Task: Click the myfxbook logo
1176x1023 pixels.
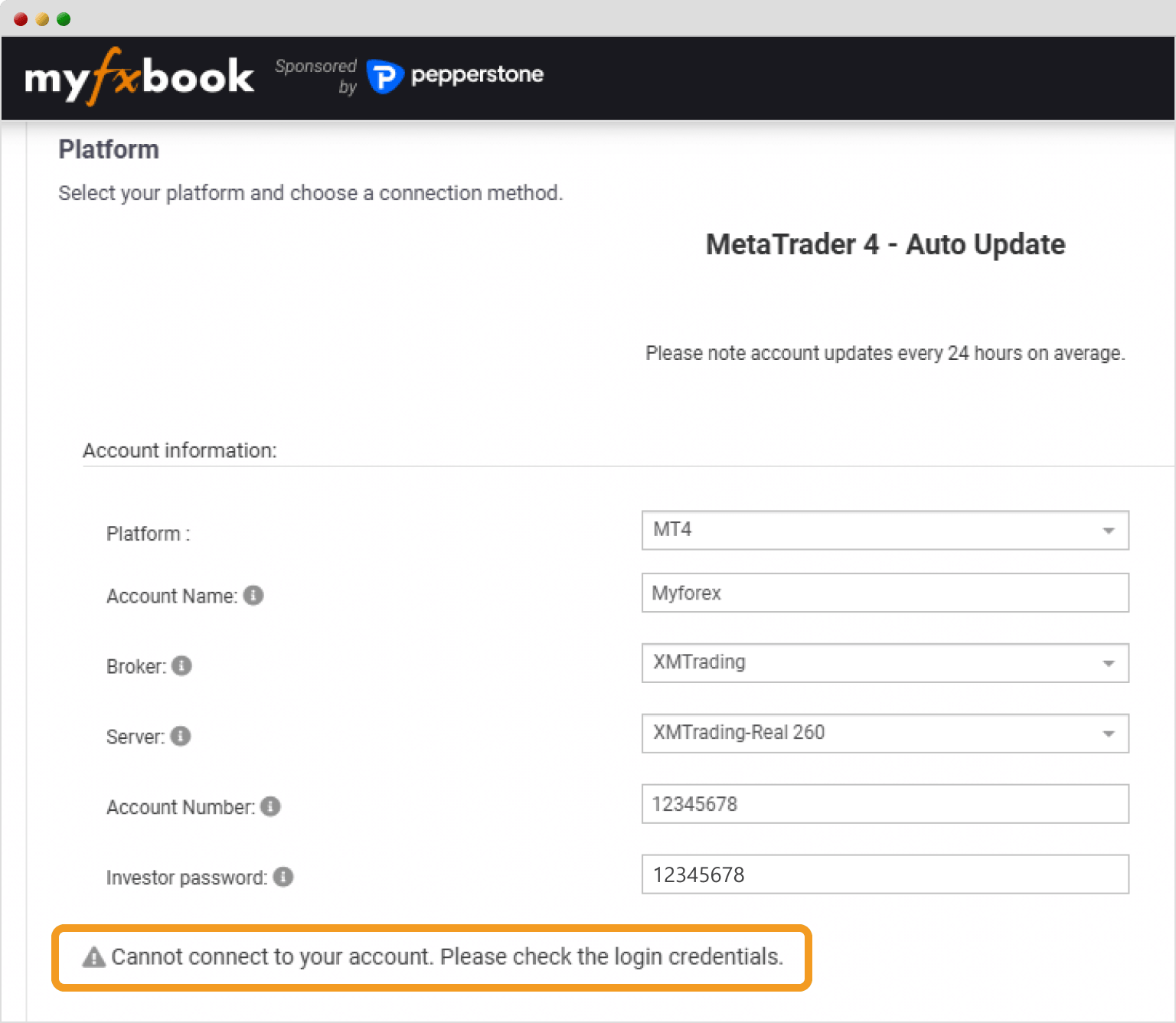Action: point(139,77)
